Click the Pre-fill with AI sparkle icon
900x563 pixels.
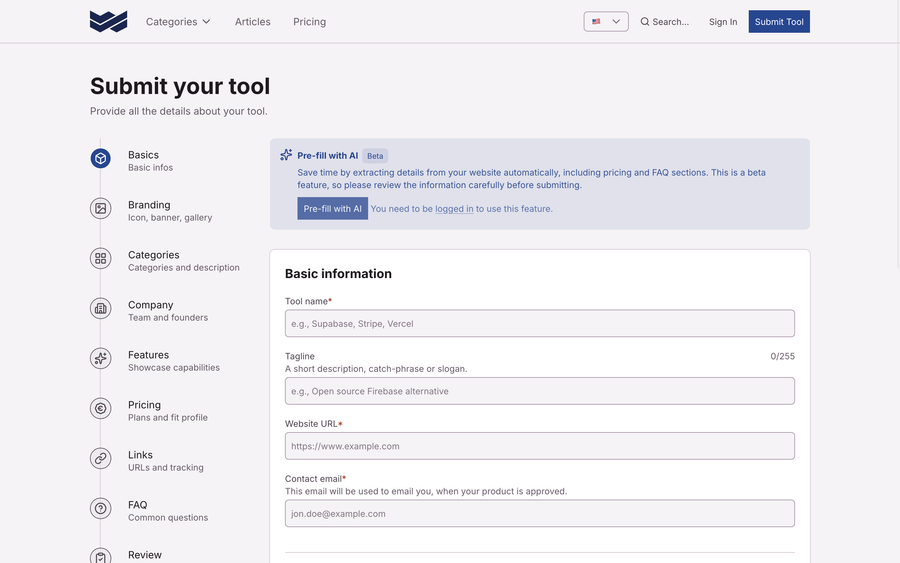click(286, 155)
